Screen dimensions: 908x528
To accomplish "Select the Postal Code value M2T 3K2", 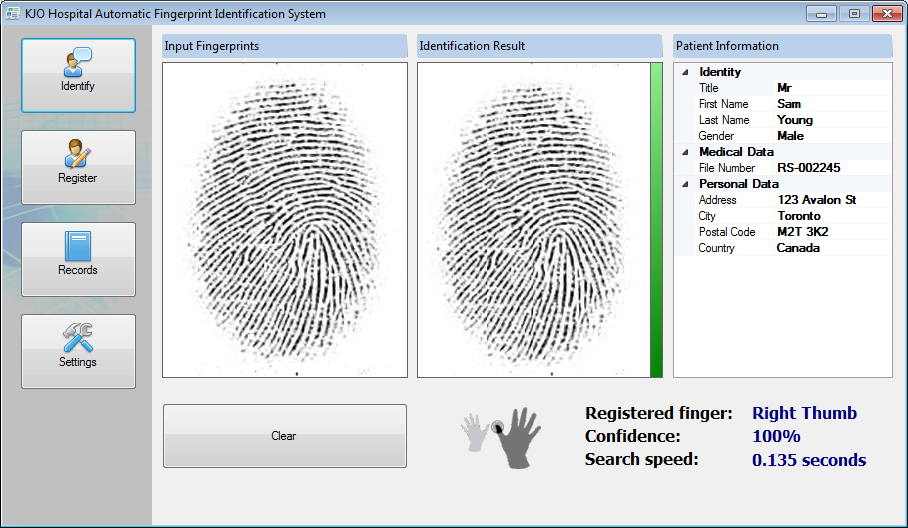I will tap(802, 232).
